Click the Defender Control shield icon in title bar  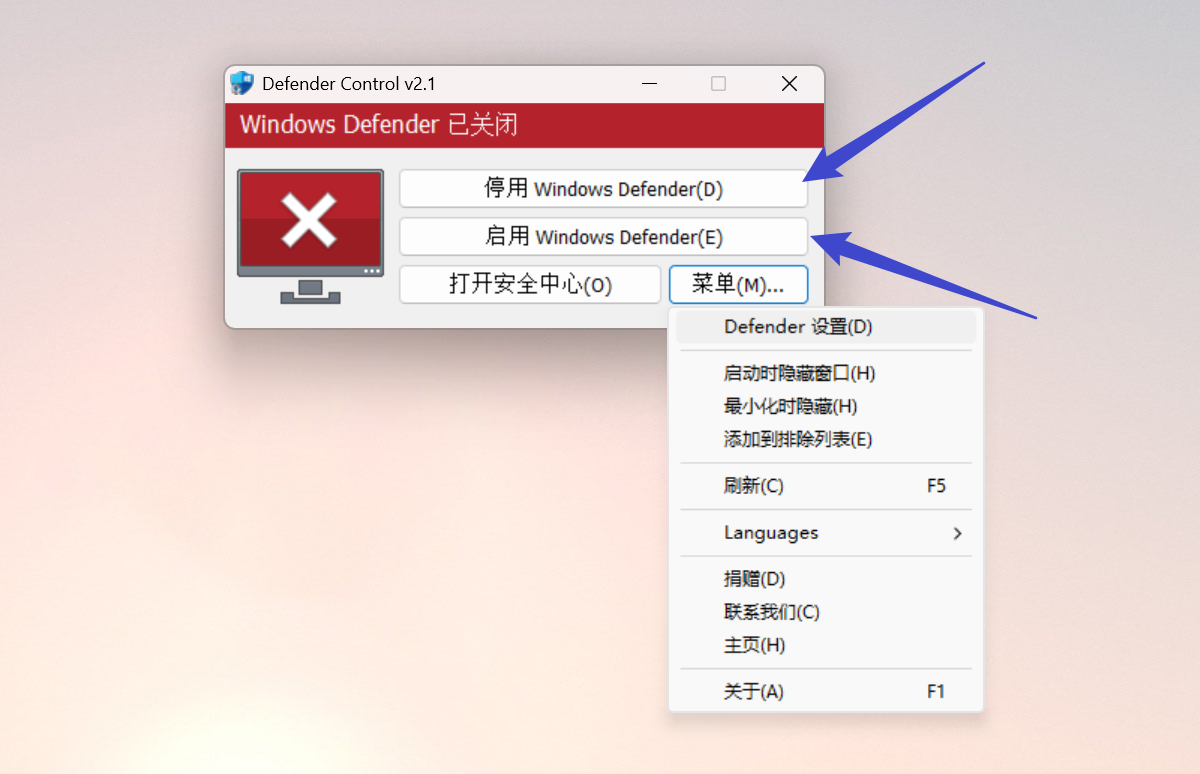click(x=241, y=83)
